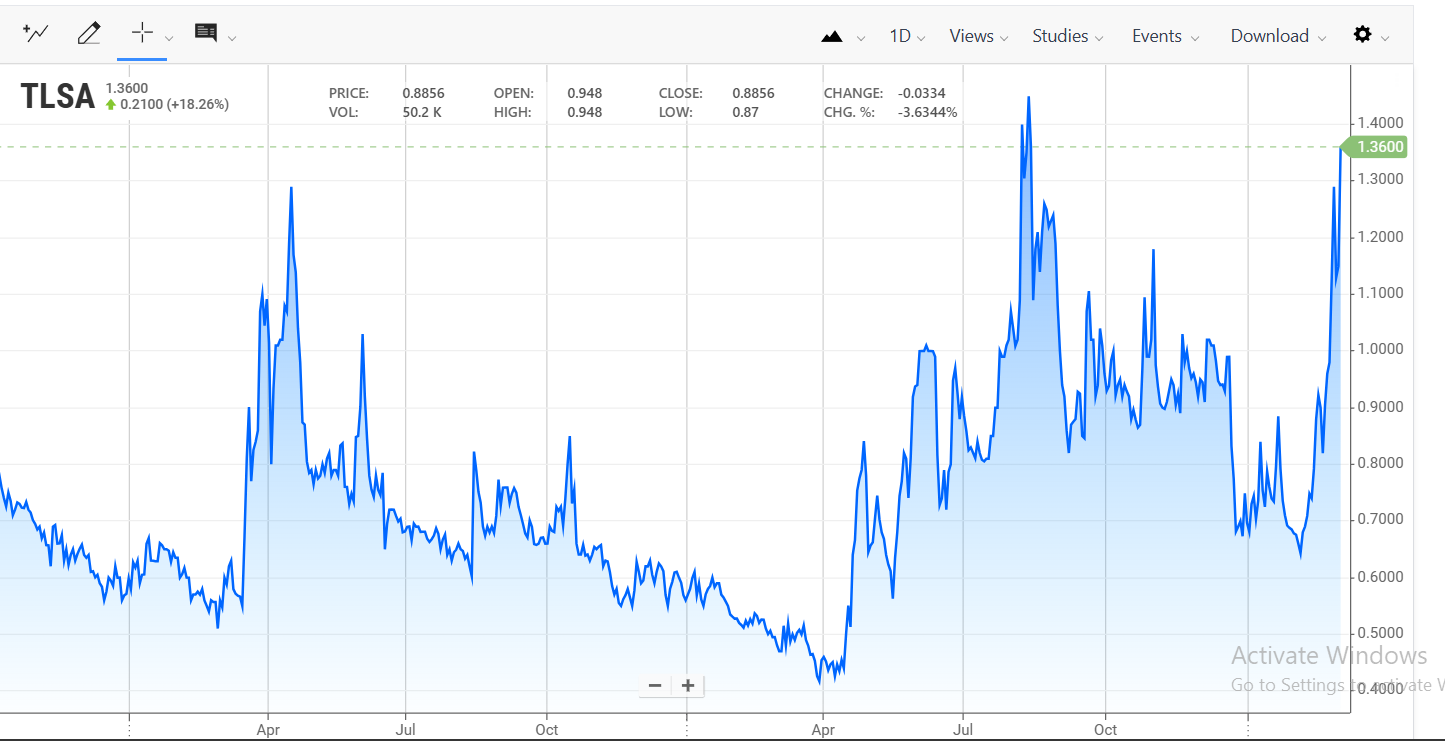1445x741 pixels.
Task: Click the settings gear icon
Action: pyautogui.click(x=1362, y=35)
